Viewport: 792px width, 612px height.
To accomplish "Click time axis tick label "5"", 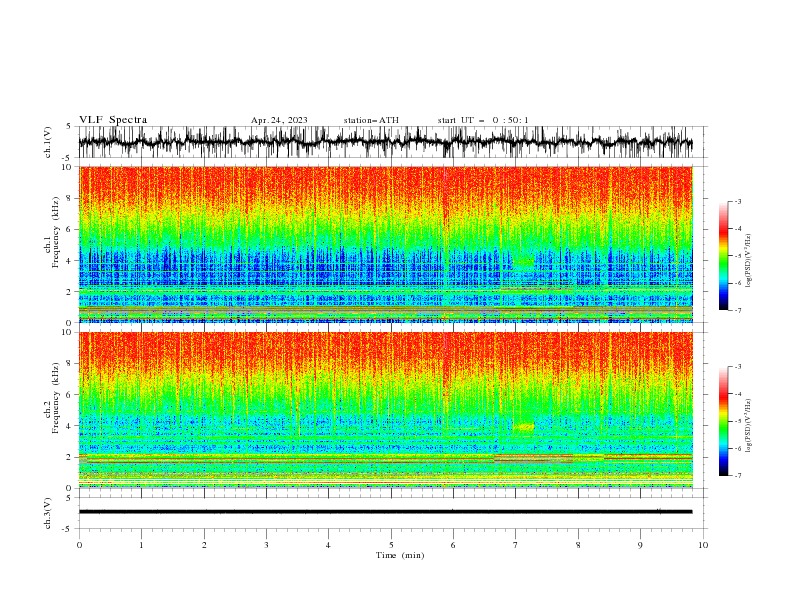I will click(391, 545).
